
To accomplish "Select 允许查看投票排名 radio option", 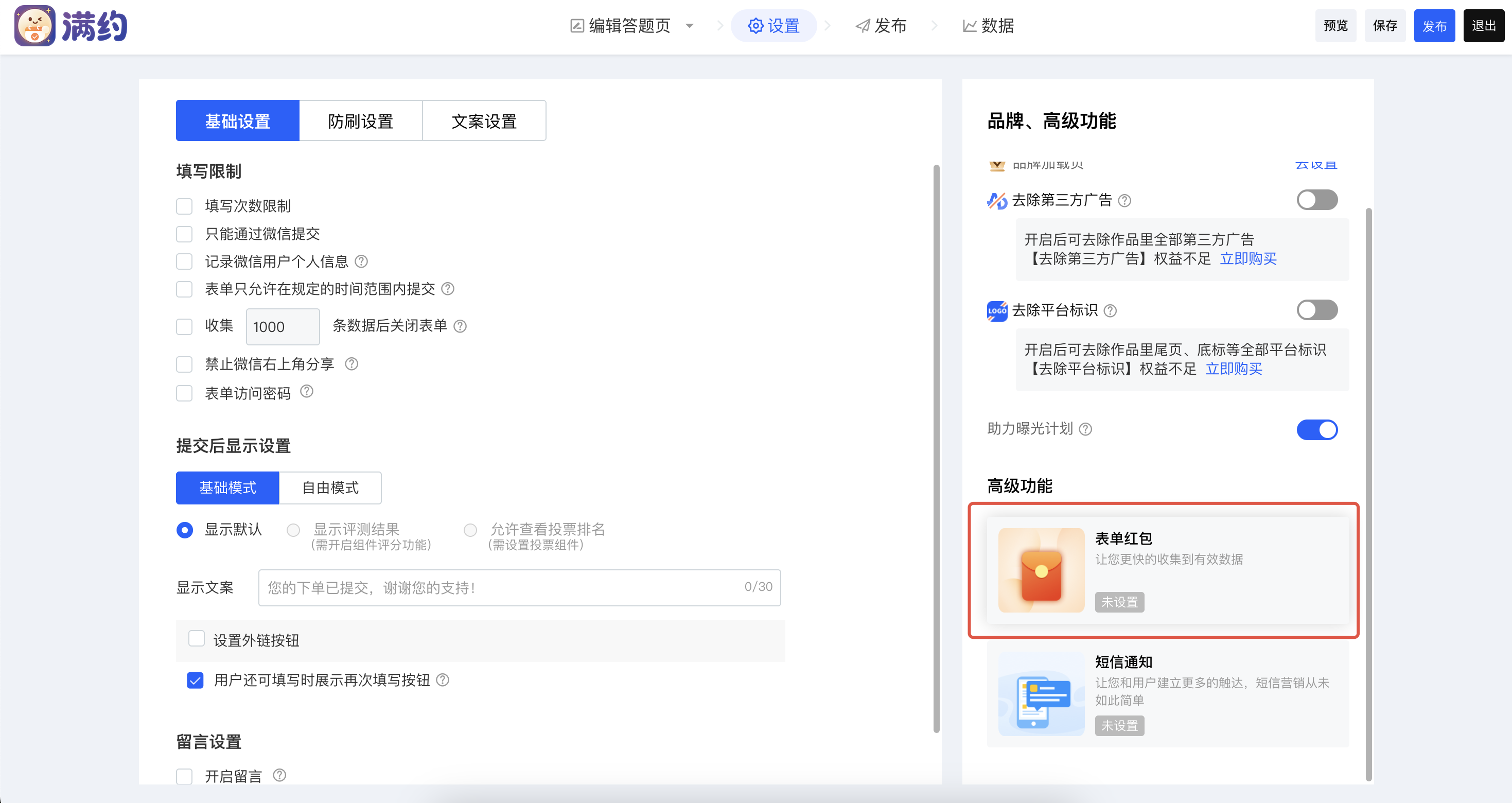I will (470, 530).
